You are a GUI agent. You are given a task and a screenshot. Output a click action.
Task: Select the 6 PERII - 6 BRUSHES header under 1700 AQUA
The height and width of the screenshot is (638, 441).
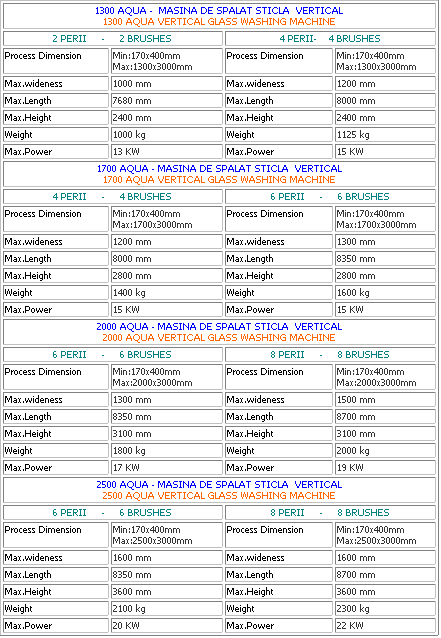(330, 197)
